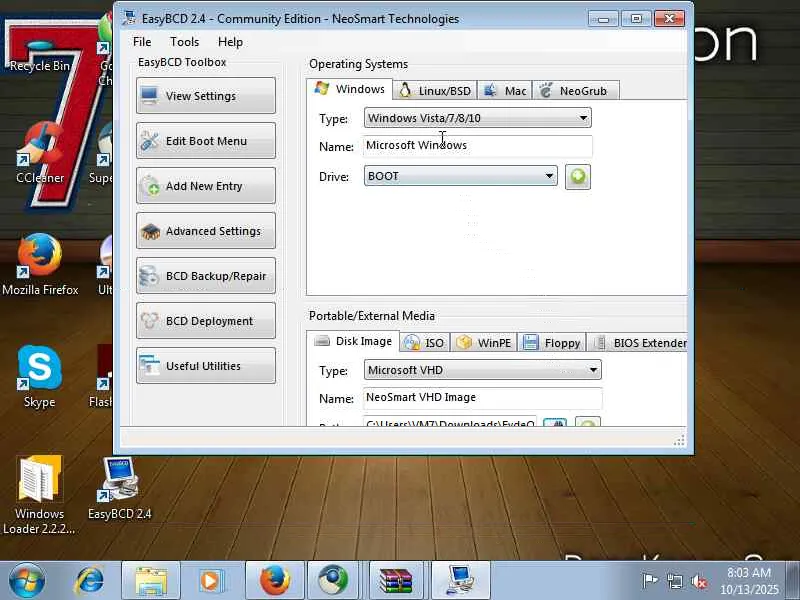Open BCD Deployment section

click(206, 320)
